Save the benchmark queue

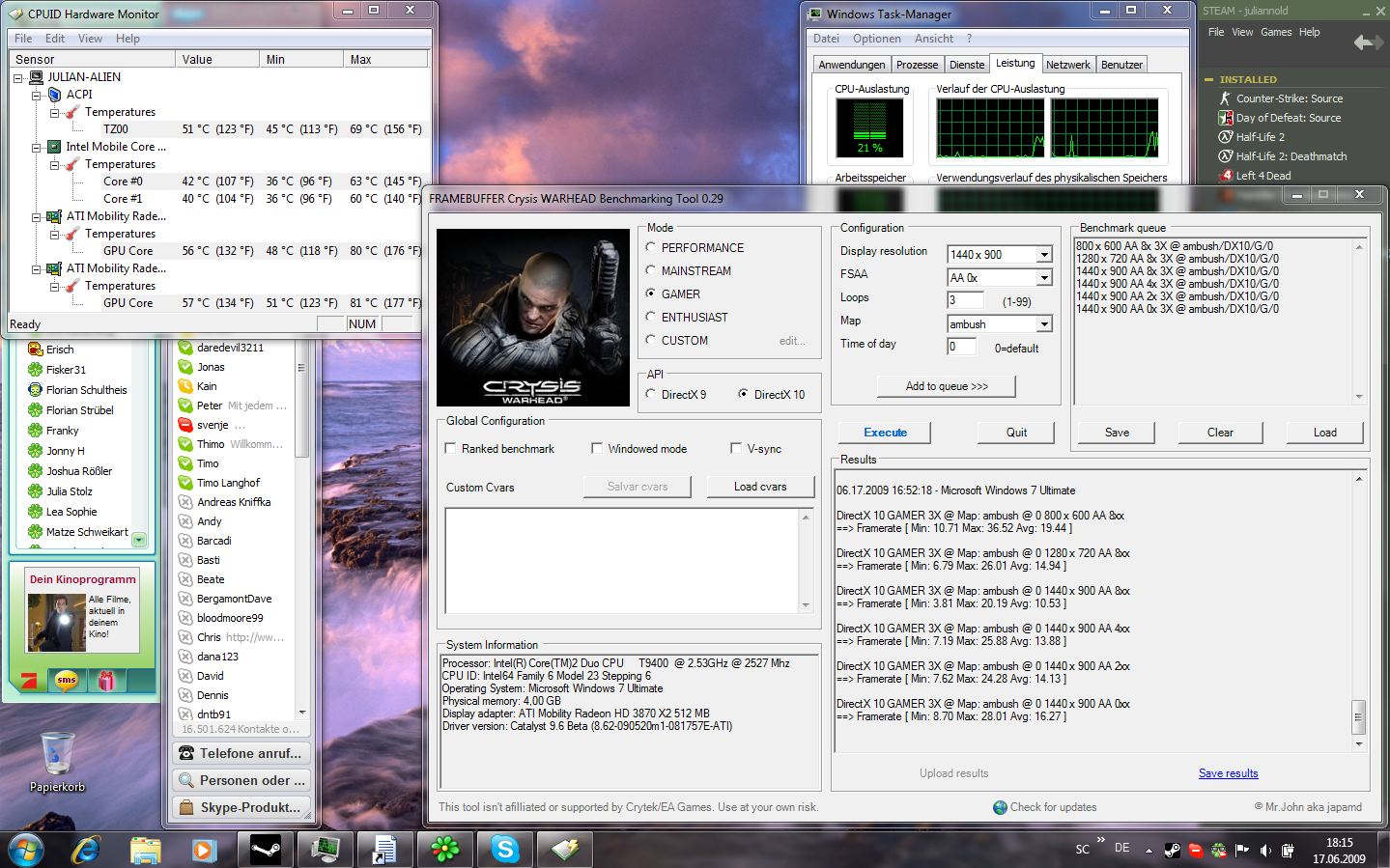pyautogui.click(x=1117, y=433)
